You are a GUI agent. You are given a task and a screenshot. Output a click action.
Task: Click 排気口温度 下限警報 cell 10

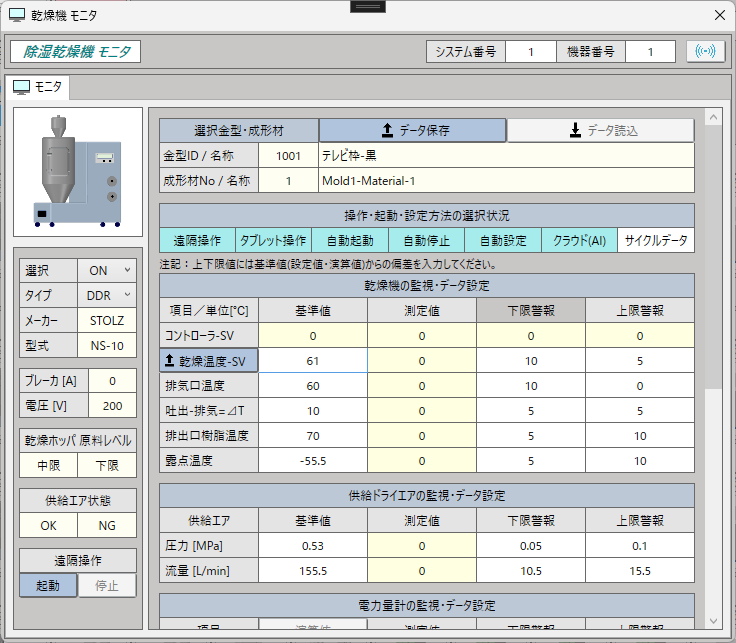coord(531,386)
